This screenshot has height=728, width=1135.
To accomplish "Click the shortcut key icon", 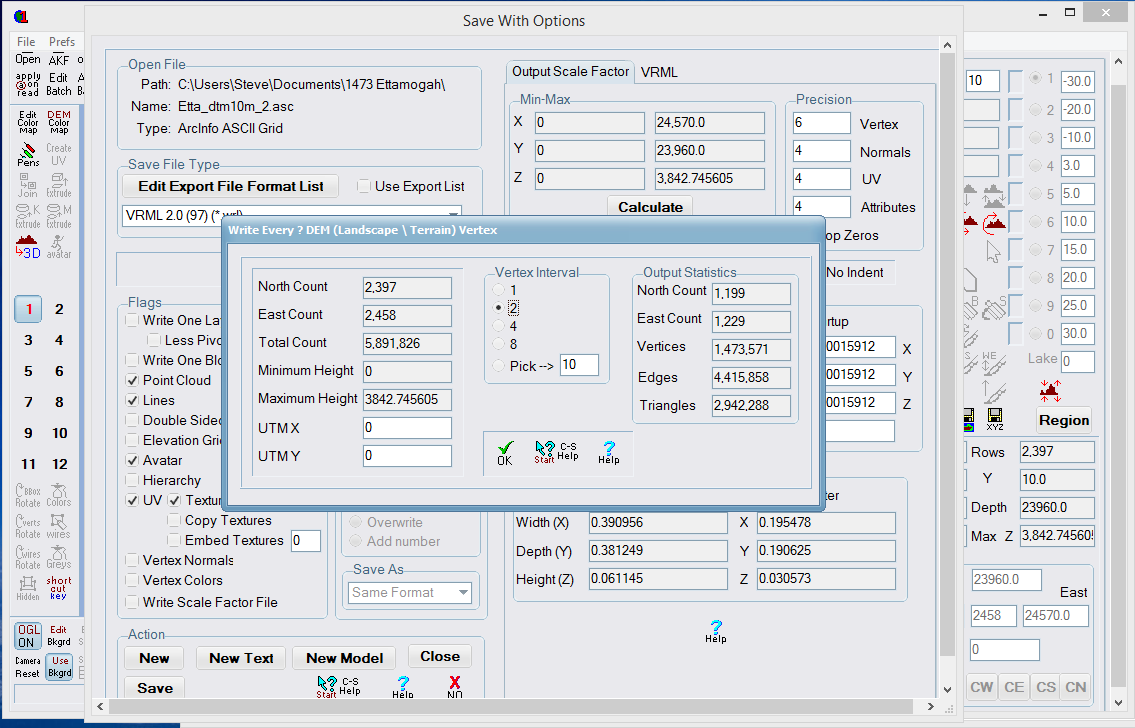I will (59, 586).
